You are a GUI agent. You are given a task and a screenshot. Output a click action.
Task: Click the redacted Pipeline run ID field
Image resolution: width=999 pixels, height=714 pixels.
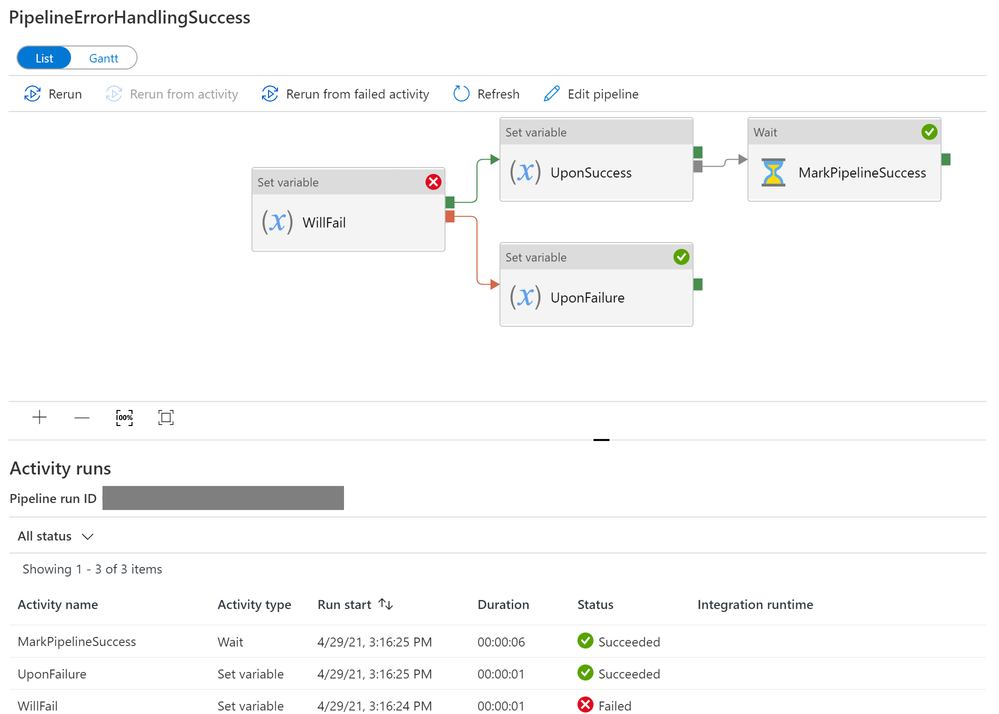223,498
